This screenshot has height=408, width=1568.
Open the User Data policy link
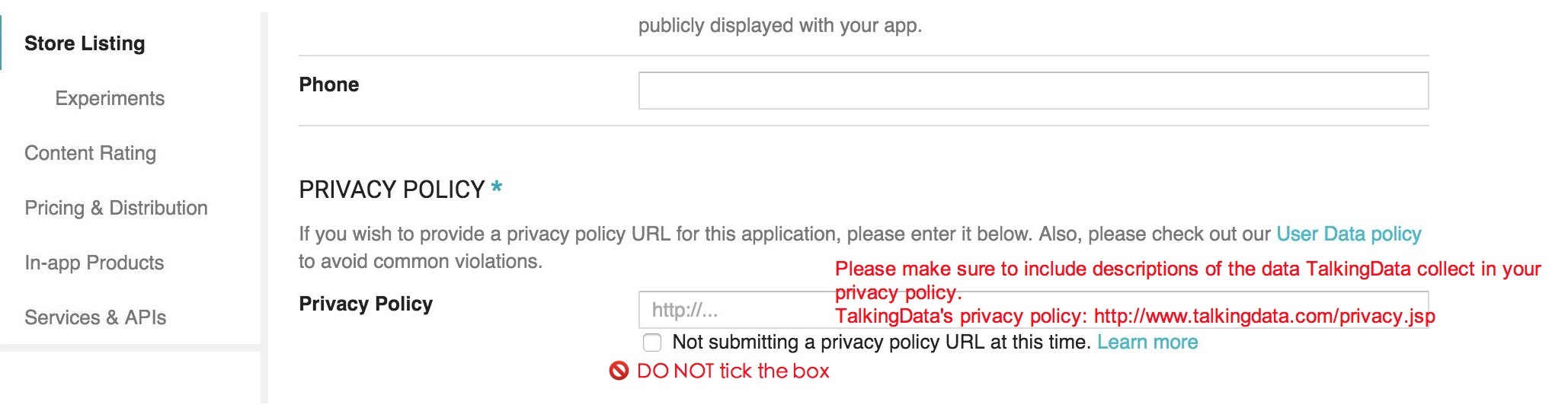tap(1349, 234)
